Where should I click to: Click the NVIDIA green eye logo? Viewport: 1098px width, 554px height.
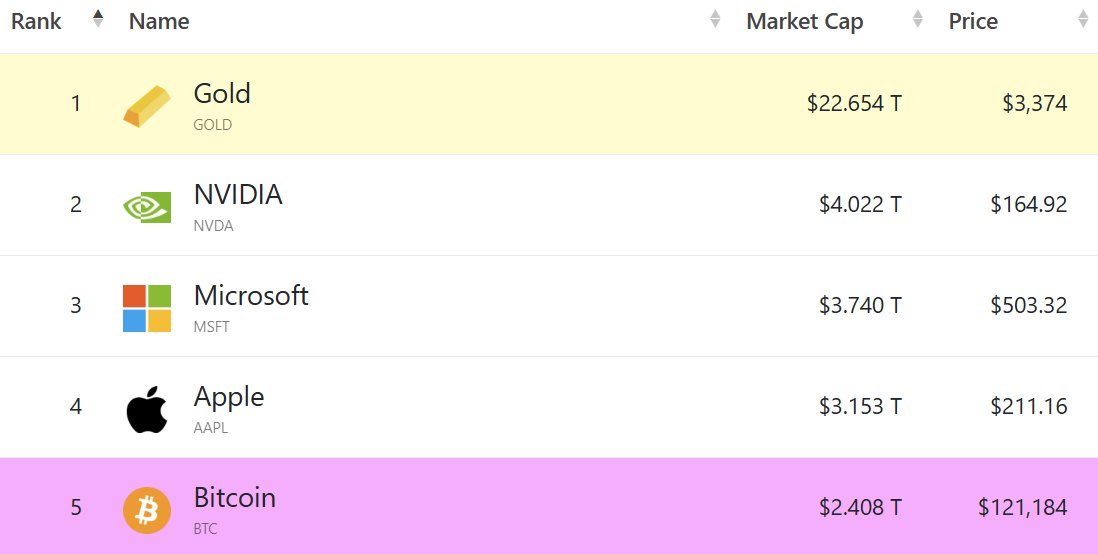[x=147, y=207]
